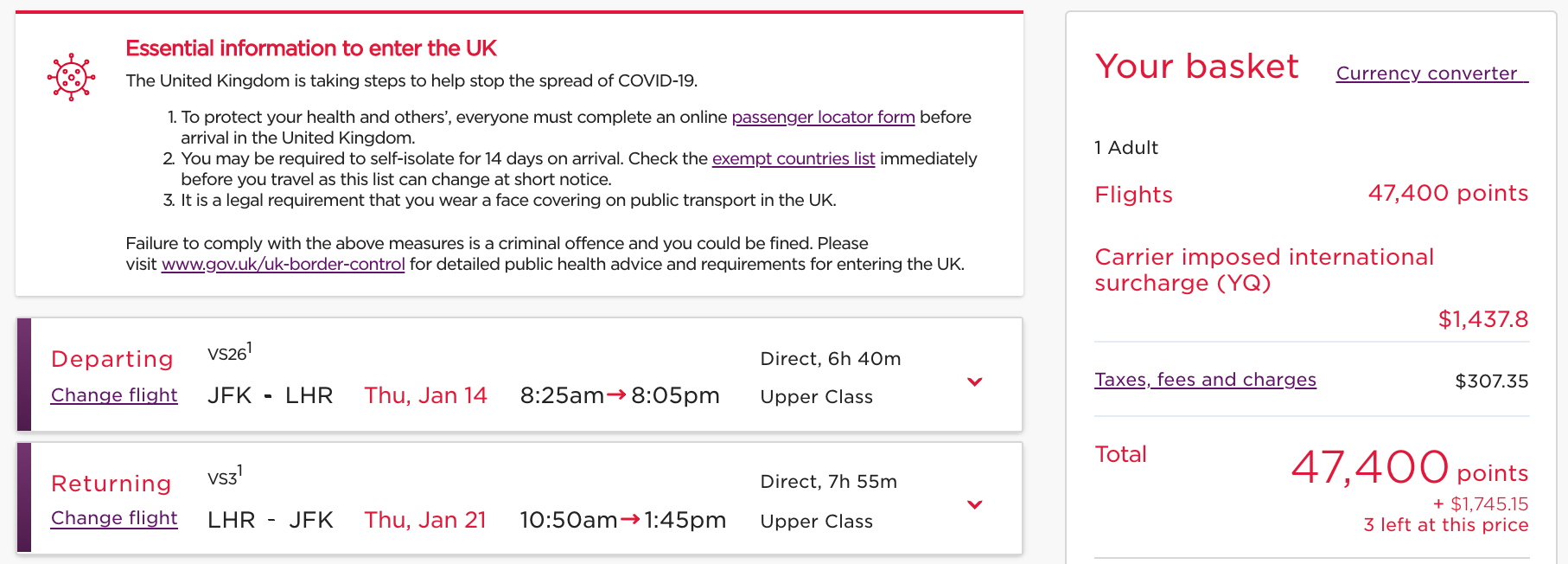Viewport: 1568px width, 564px height.
Task: Click the arrow between 10:50am and 1:45pm
Action: (630, 519)
